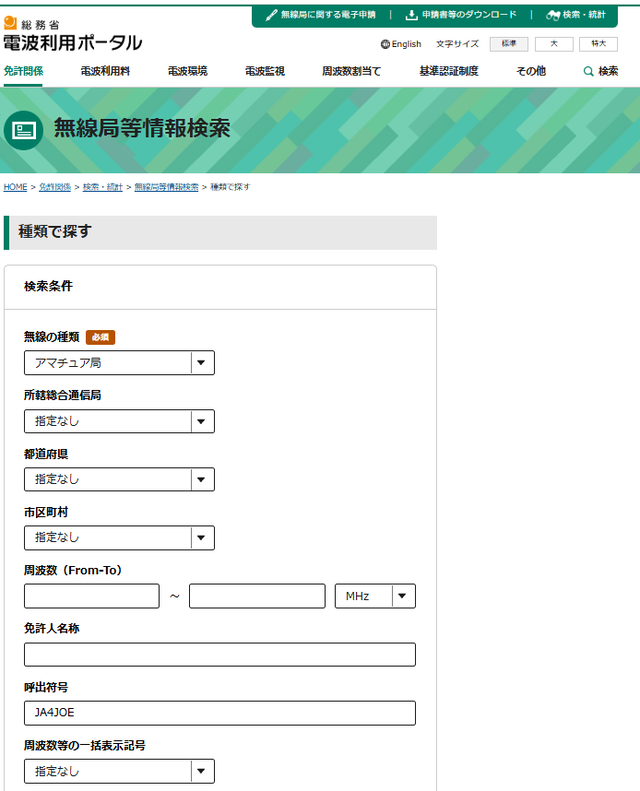Open the 周波数等の一括表示記号 dropdown

[120, 771]
